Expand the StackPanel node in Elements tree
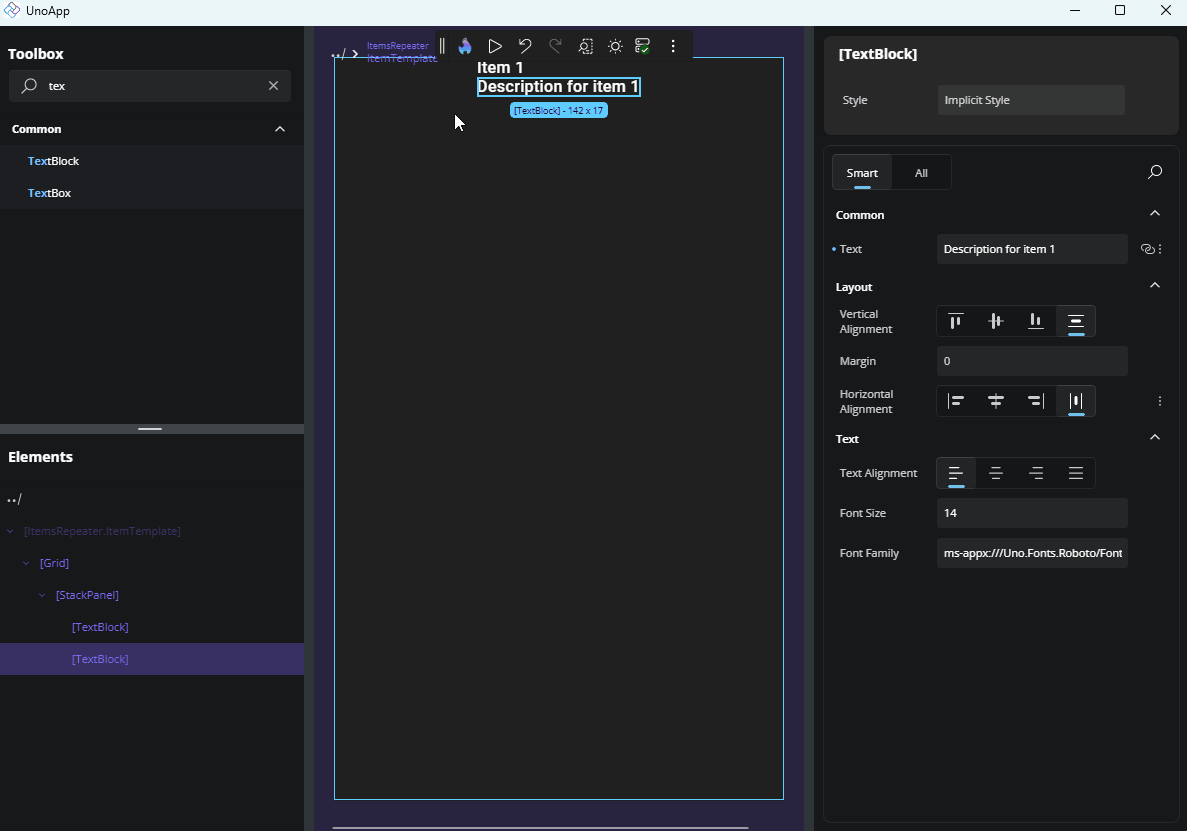Screen dimensions: 1187x831 41,594
